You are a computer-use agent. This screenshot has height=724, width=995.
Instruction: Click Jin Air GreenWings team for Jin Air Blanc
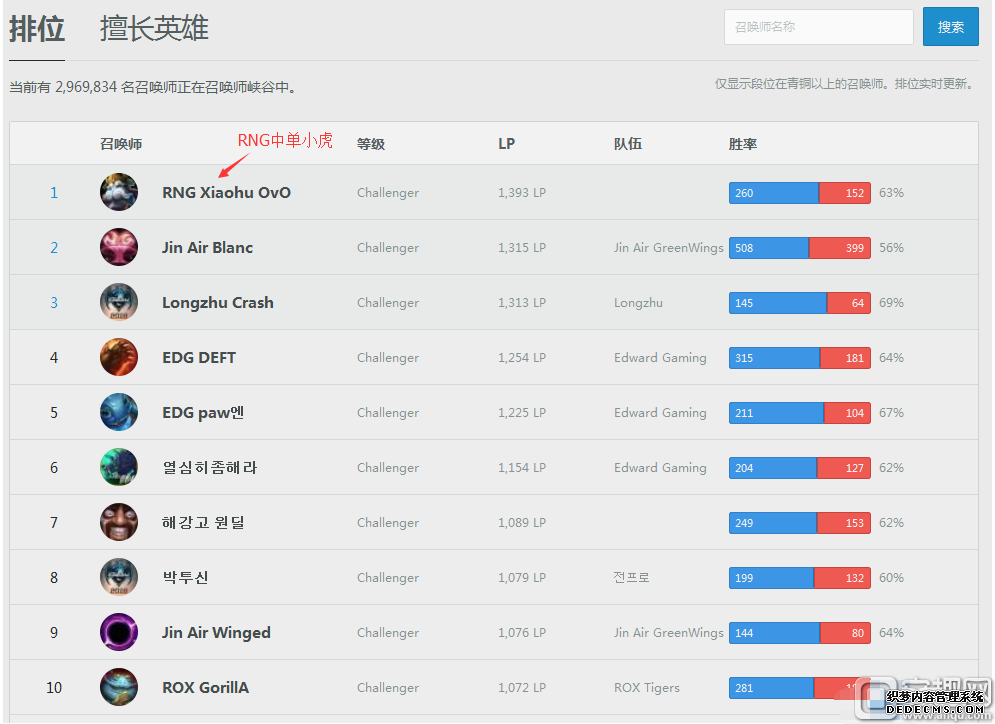[669, 247]
